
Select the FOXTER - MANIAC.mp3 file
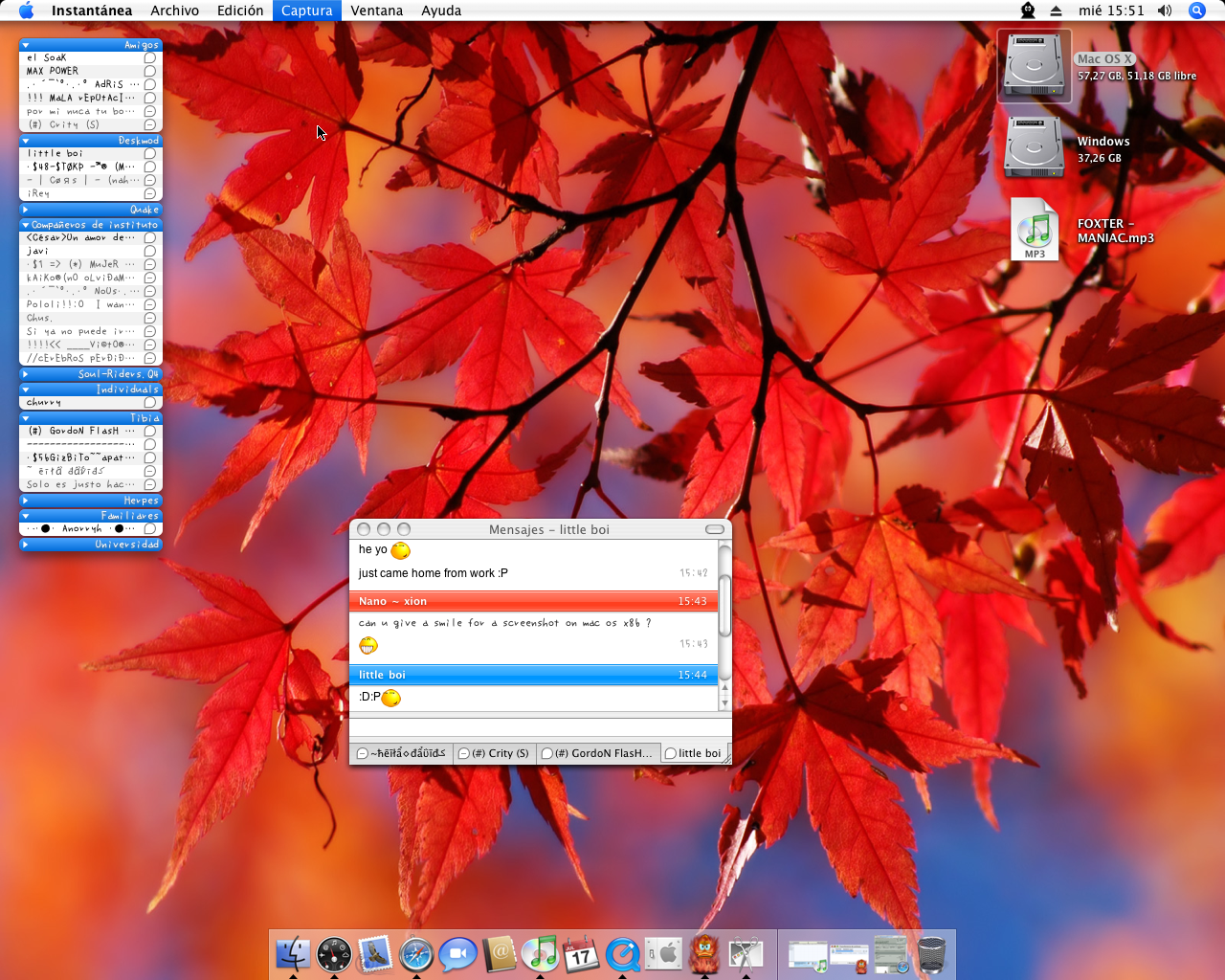(x=1035, y=230)
